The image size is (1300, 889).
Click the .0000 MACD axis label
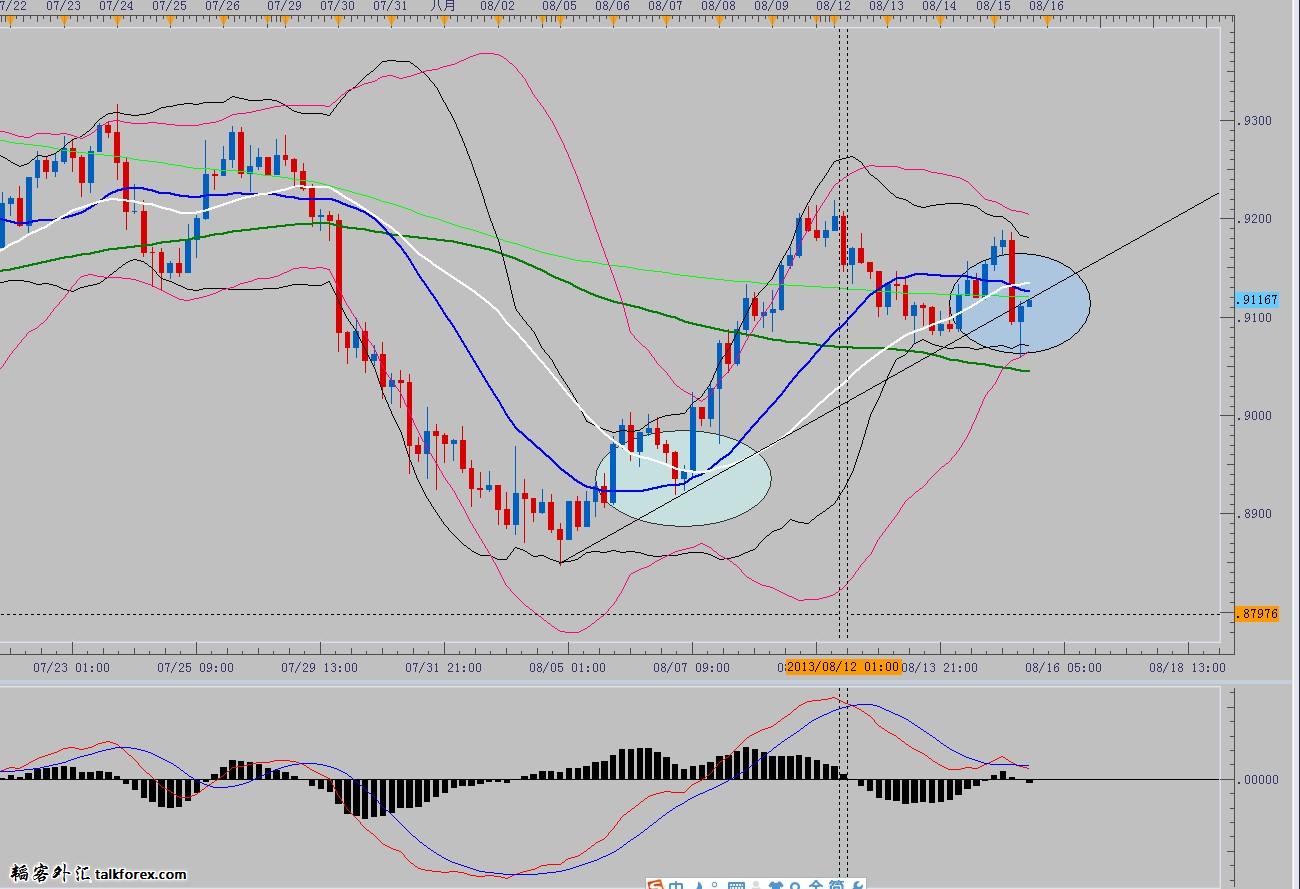(1260, 780)
